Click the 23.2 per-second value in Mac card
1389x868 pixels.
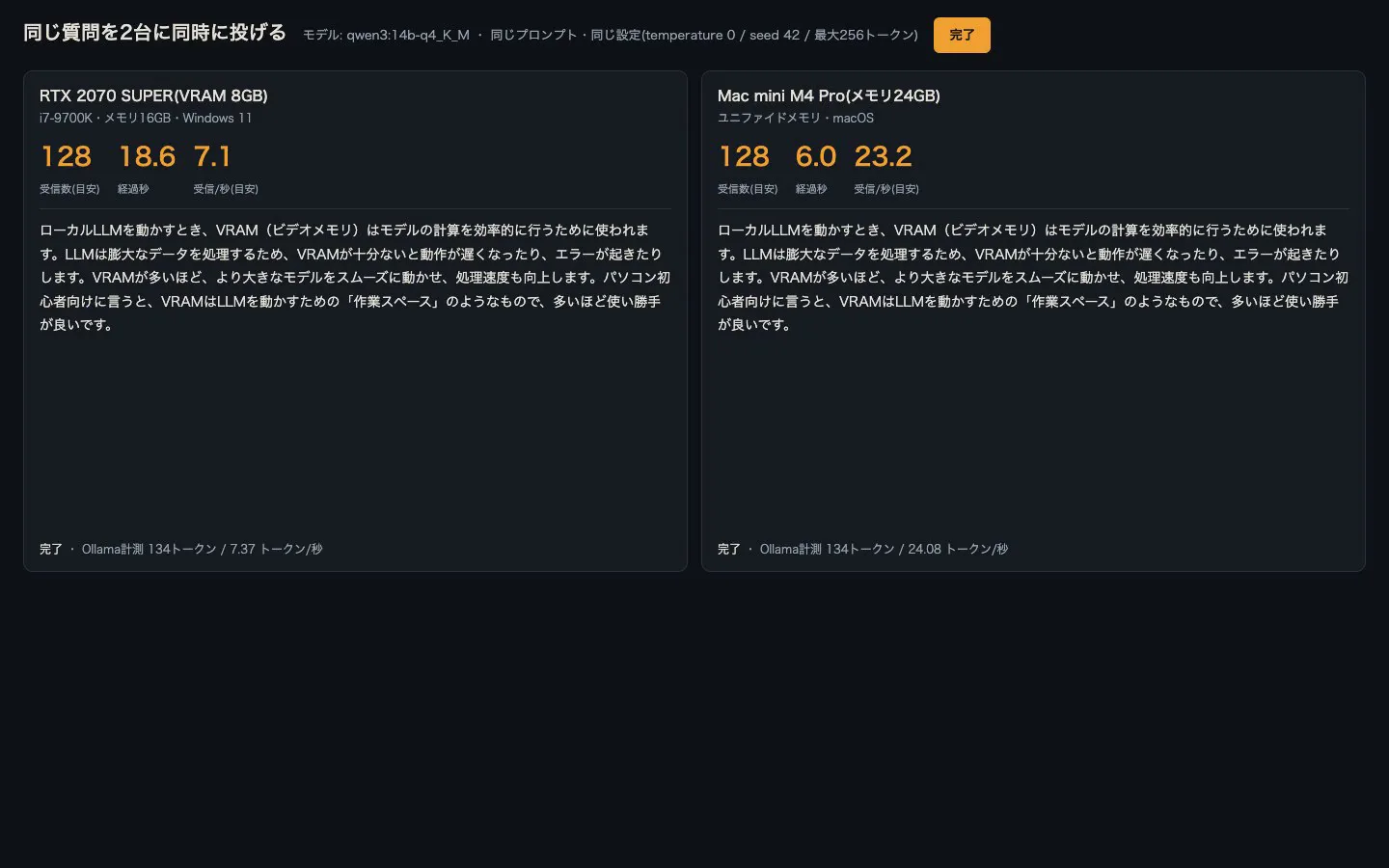coord(883,156)
